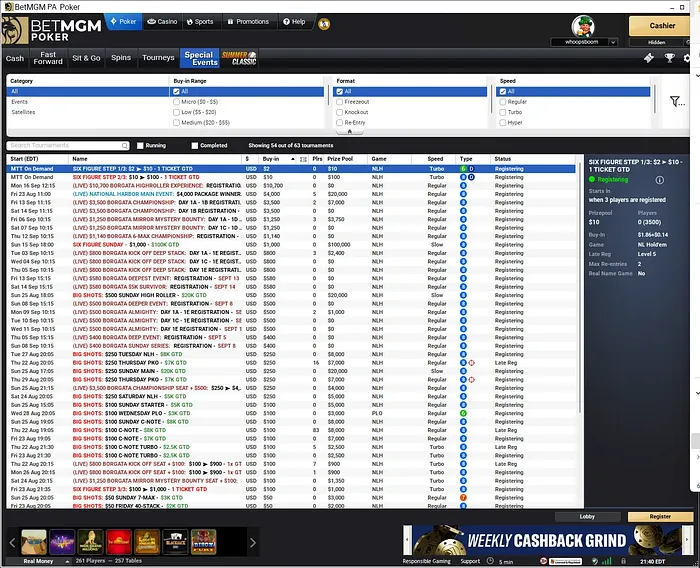Click the magnifier in Search Tournaments box
700x568 pixels.
125,146
